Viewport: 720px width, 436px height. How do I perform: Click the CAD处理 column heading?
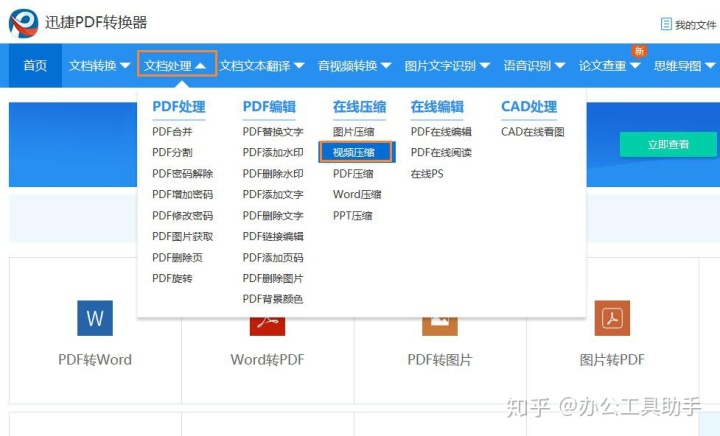pyautogui.click(x=529, y=106)
